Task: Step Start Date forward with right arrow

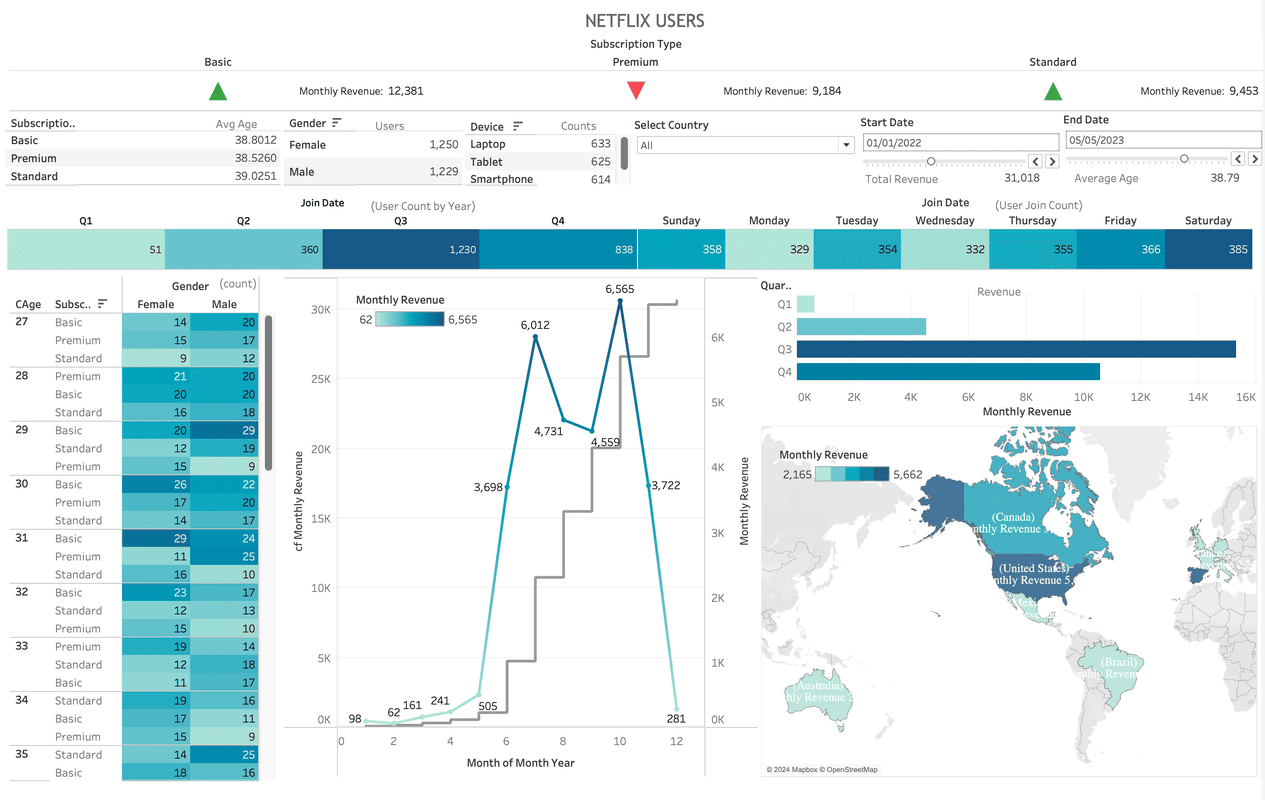Action: 1052,161
